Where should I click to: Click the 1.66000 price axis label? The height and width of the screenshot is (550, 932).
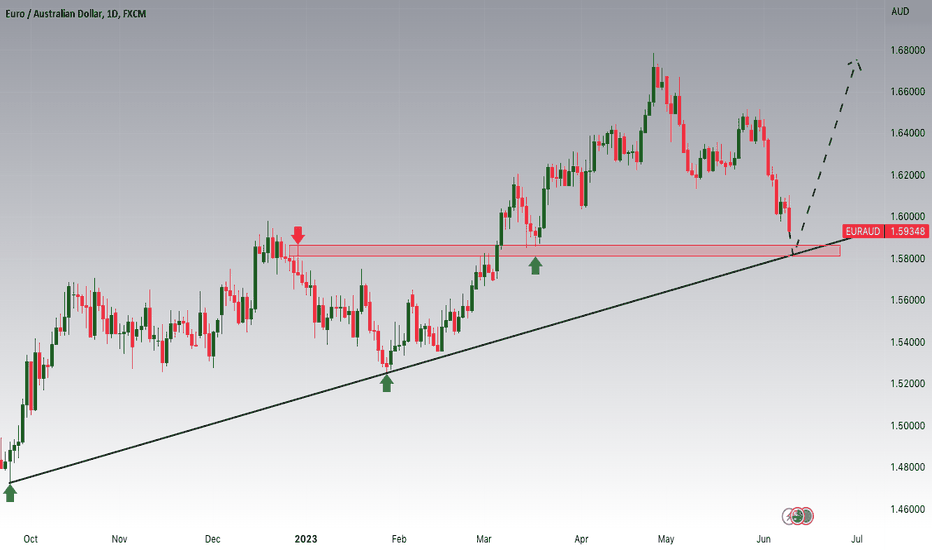pos(907,92)
